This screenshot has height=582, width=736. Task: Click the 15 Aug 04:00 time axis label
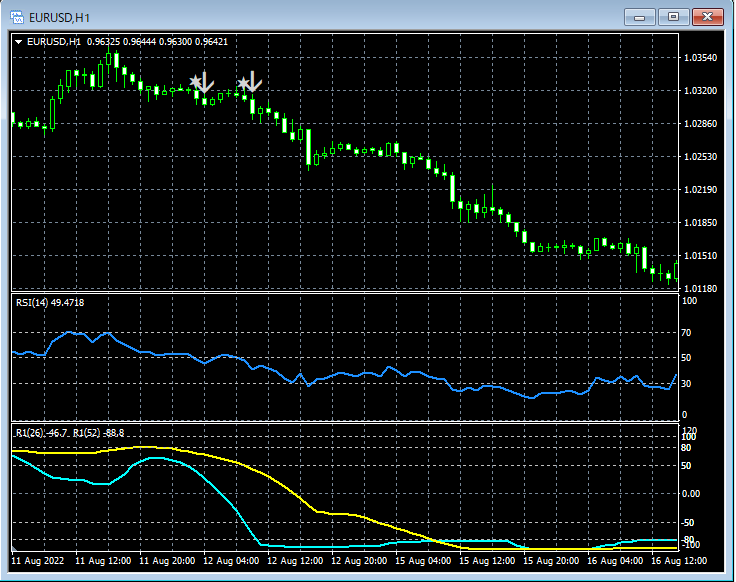pos(424,562)
